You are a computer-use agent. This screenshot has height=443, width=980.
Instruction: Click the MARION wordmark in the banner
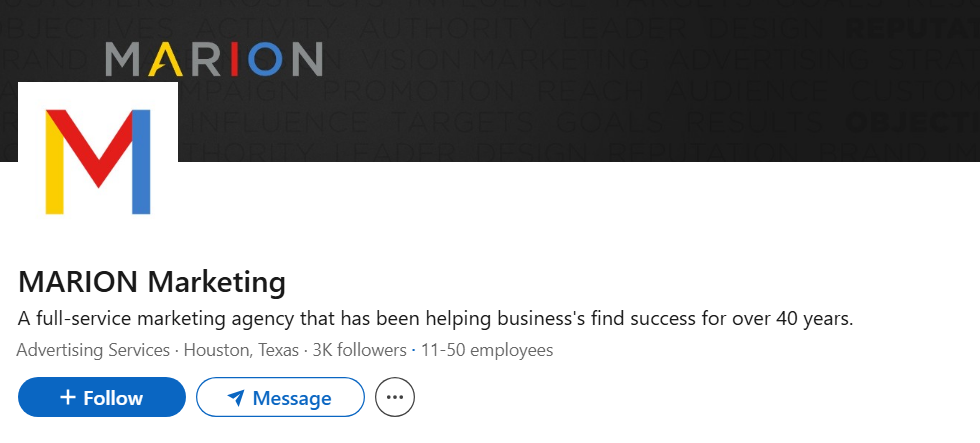tap(214, 59)
